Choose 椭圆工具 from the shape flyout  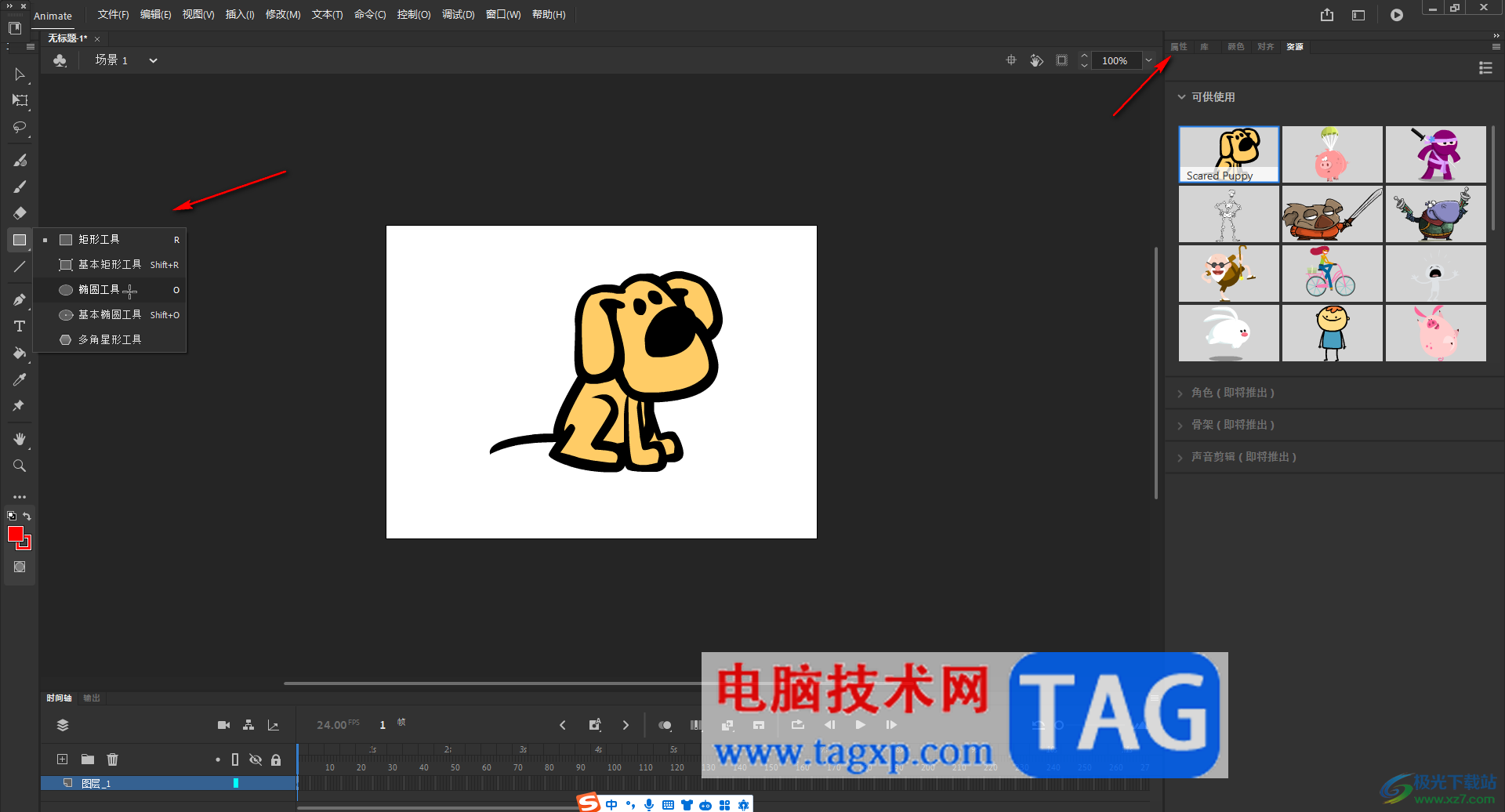coord(110,290)
